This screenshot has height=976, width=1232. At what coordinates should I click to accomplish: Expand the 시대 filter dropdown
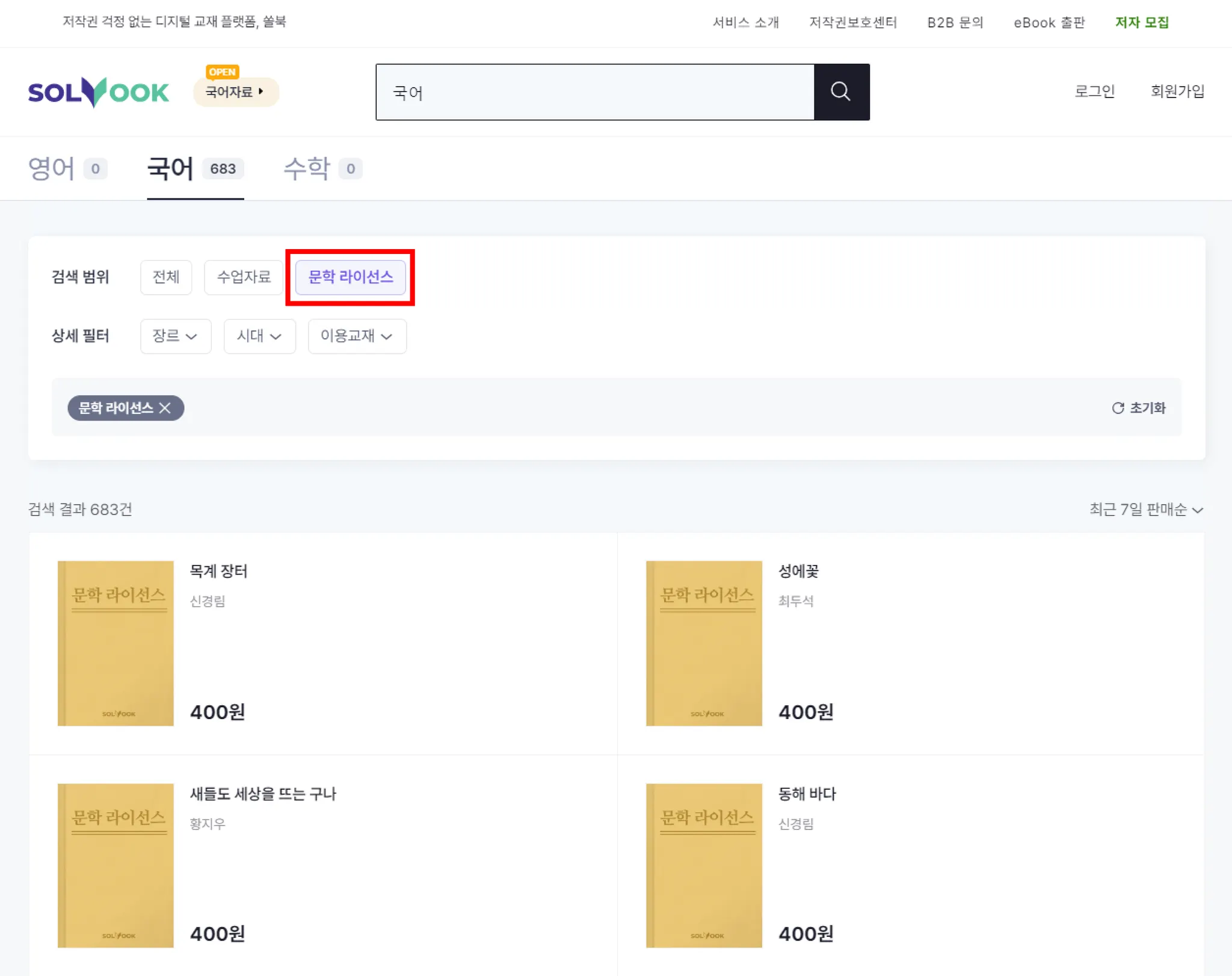tap(259, 336)
